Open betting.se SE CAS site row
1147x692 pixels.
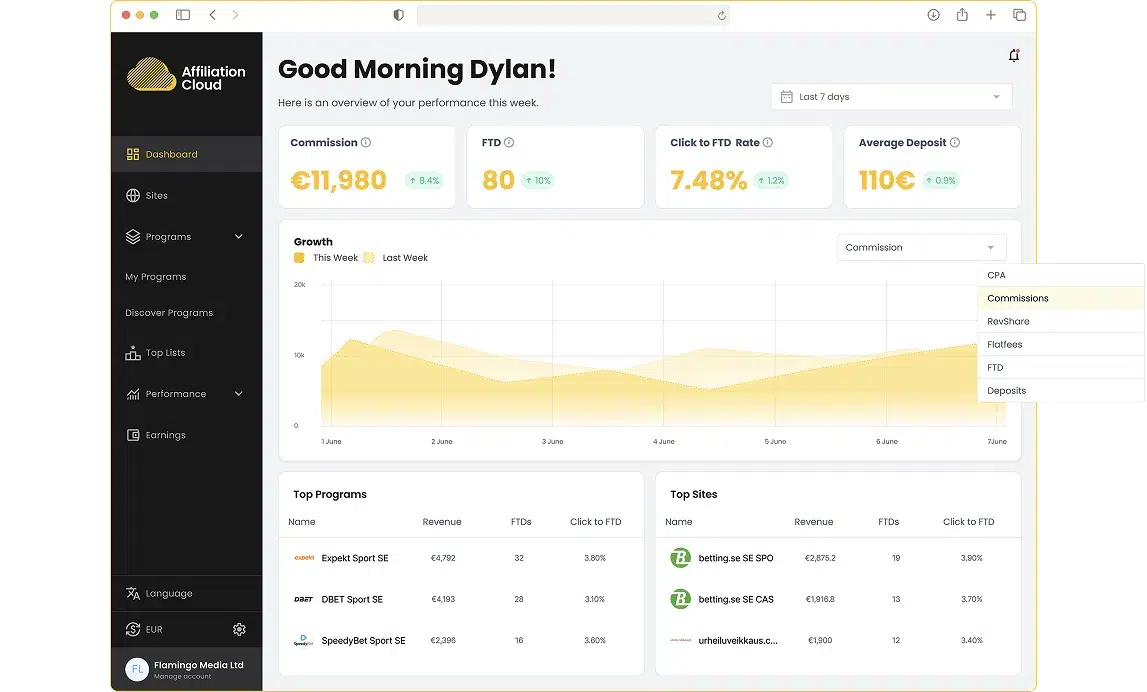tap(838, 599)
